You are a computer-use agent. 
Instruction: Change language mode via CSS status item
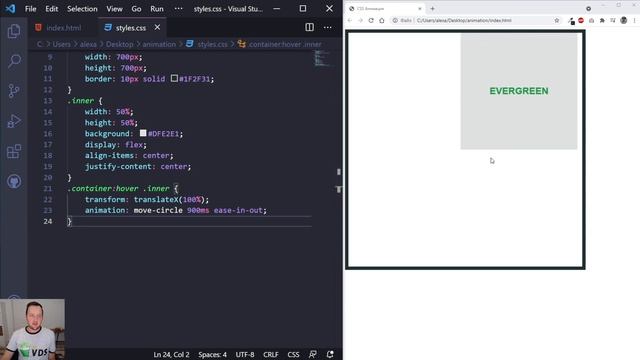(x=293, y=354)
